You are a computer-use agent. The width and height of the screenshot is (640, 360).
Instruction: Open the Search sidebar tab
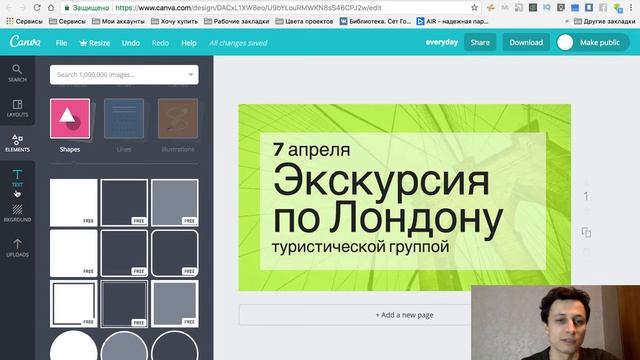pos(17,73)
